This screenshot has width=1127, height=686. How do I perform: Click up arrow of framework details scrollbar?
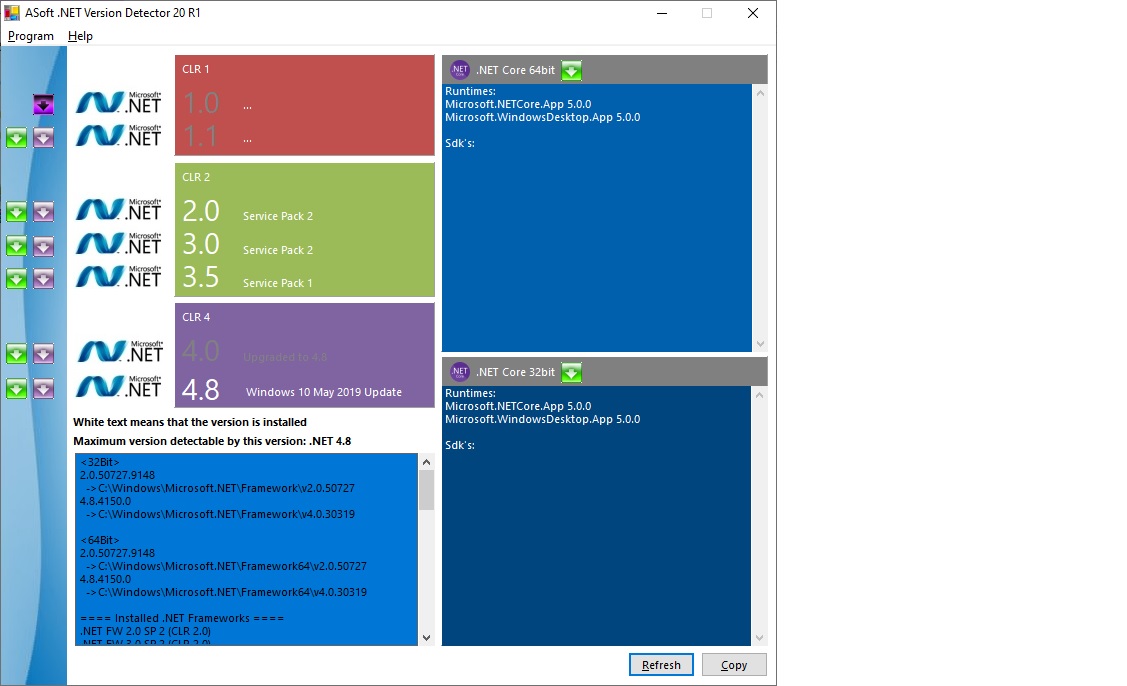[426, 462]
